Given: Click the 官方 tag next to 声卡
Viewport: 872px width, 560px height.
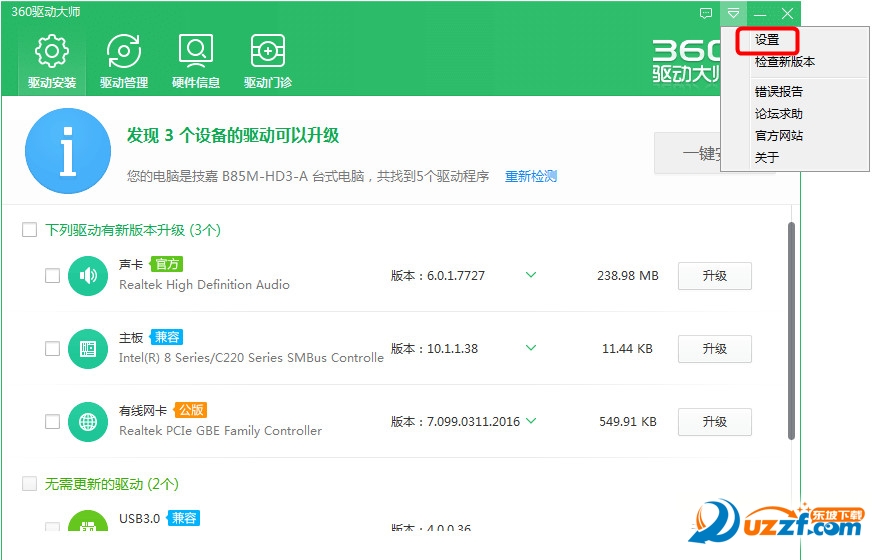Looking at the screenshot, I should click(x=167, y=264).
